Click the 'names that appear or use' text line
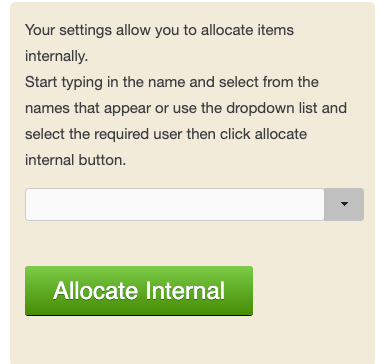 pyautogui.click(x=186, y=108)
